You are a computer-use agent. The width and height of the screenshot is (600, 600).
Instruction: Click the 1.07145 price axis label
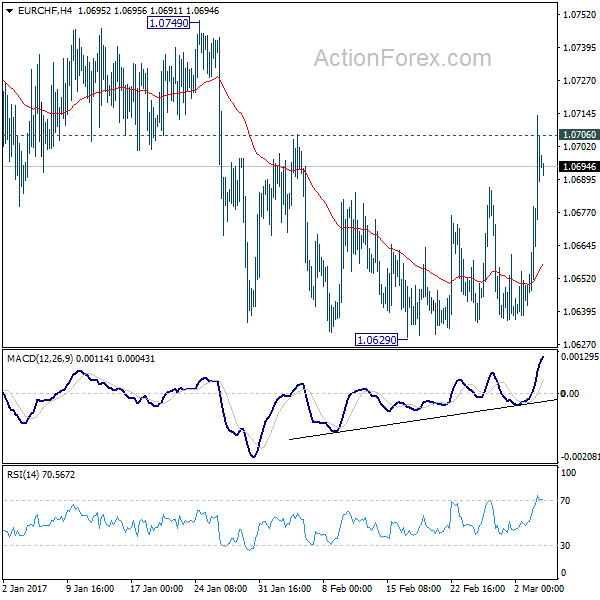(x=579, y=113)
